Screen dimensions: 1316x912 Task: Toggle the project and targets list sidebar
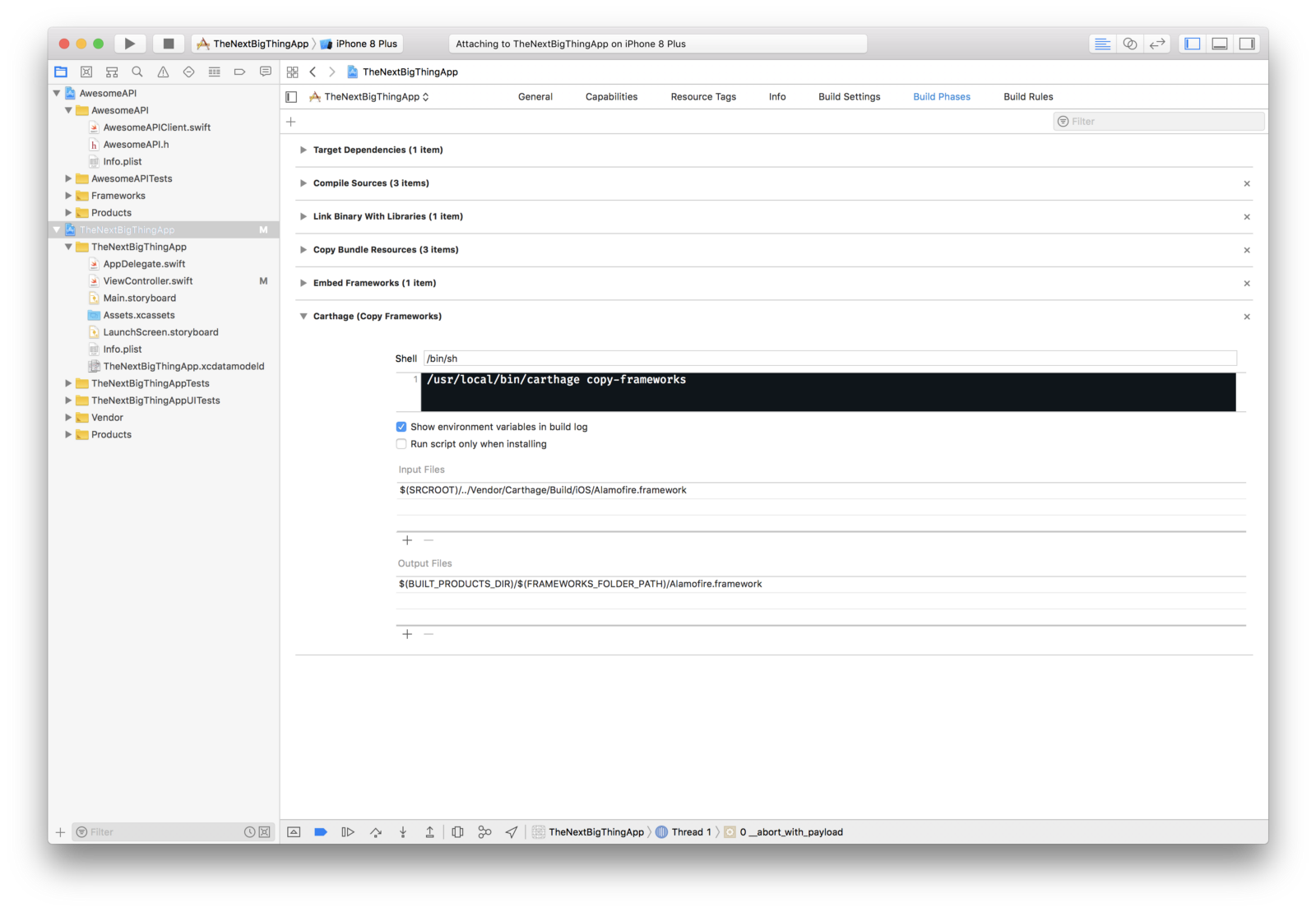click(x=291, y=97)
